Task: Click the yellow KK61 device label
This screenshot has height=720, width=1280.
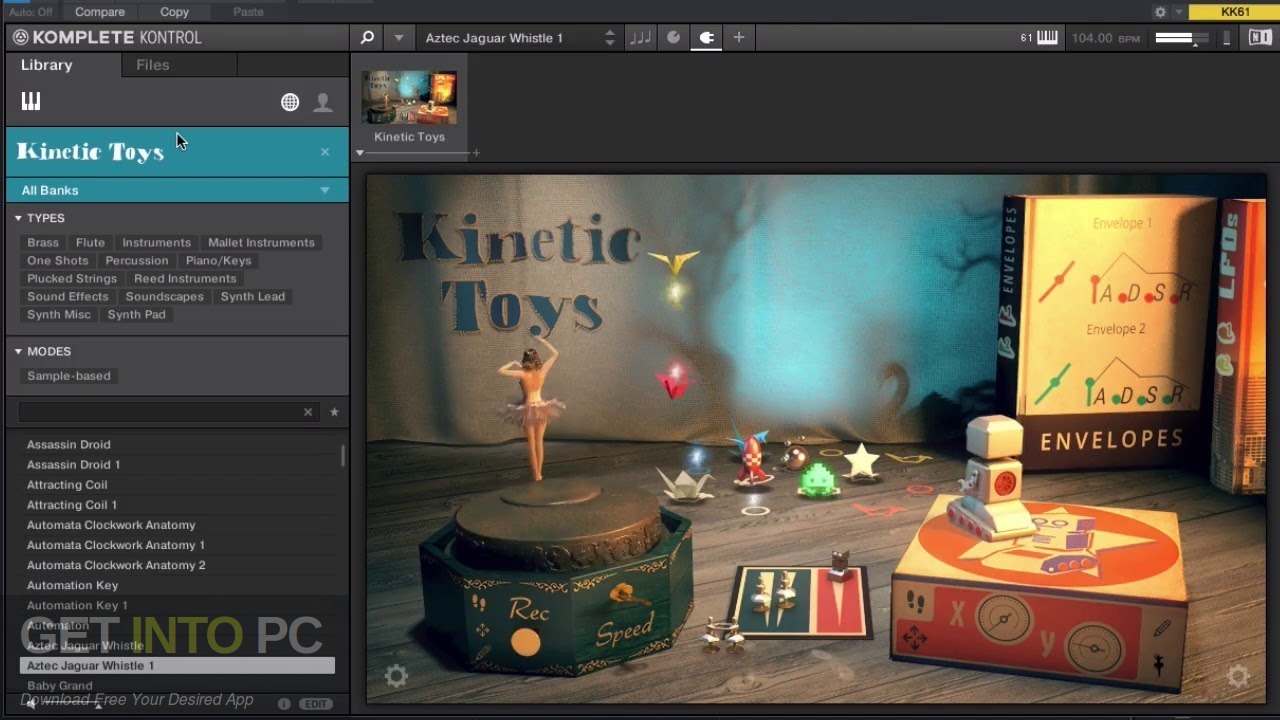Action: coord(1235,12)
